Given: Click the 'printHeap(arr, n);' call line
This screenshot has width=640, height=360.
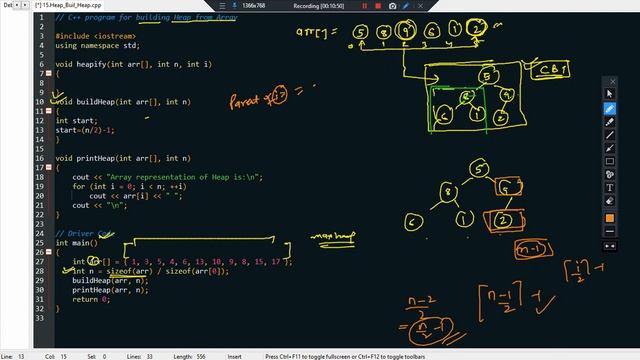Looking at the screenshot, I should pyautogui.click(x=110, y=290).
